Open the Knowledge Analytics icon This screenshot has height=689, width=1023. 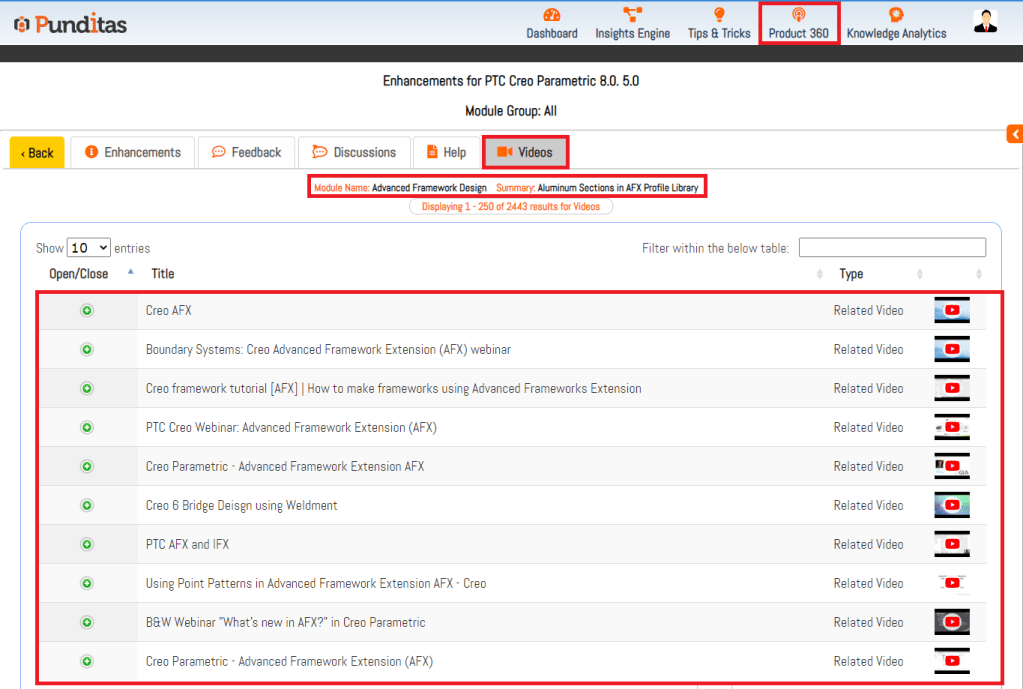(x=896, y=16)
